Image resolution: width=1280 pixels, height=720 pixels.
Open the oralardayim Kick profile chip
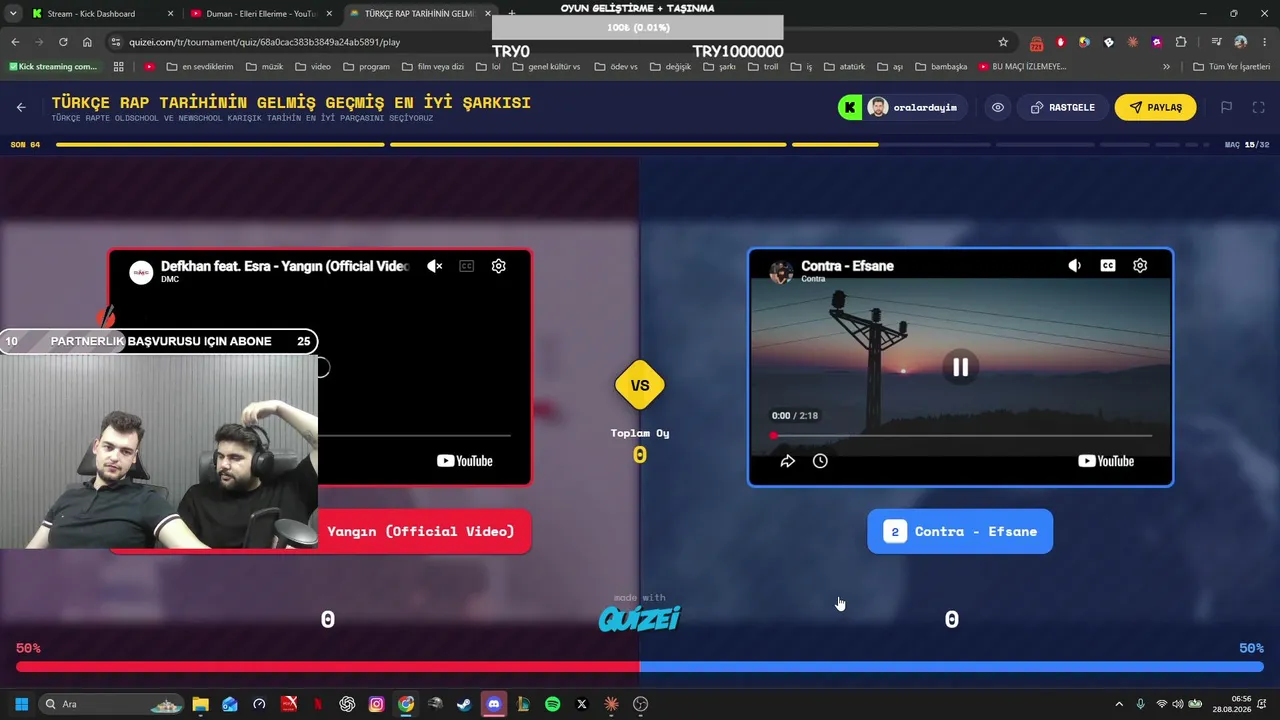point(902,107)
